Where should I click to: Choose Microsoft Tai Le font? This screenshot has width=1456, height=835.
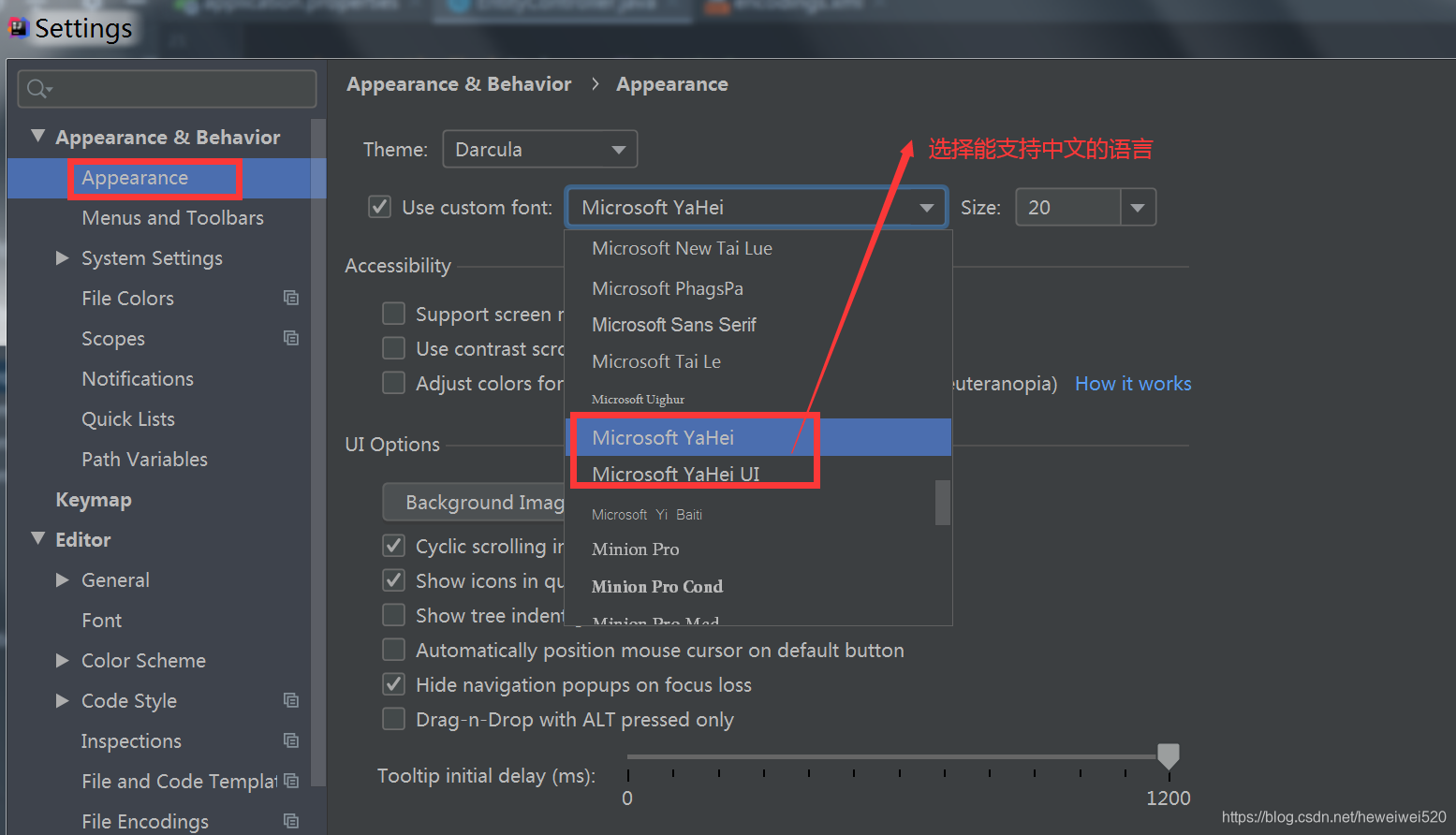click(x=759, y=361)
